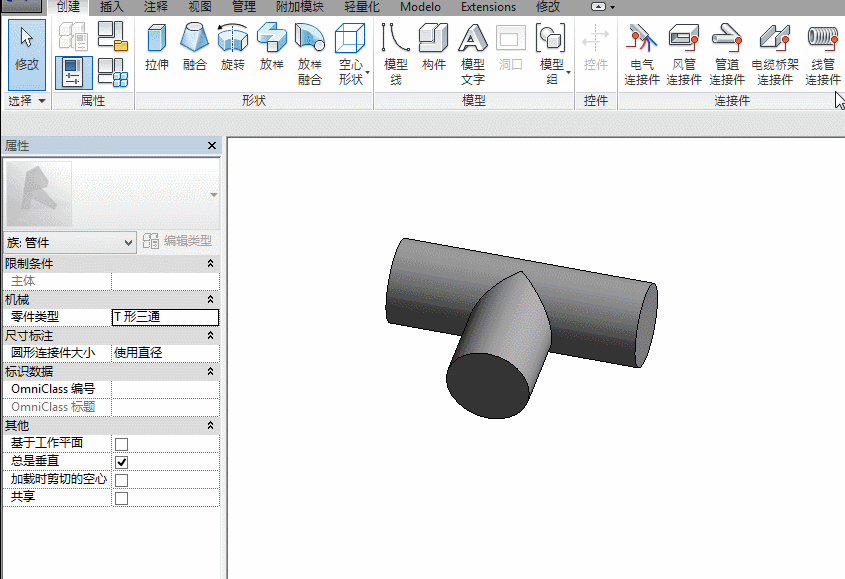Choose the 模型文字 model text tool
The width and height of the screenshot is (845, 579).
(473, 54)
